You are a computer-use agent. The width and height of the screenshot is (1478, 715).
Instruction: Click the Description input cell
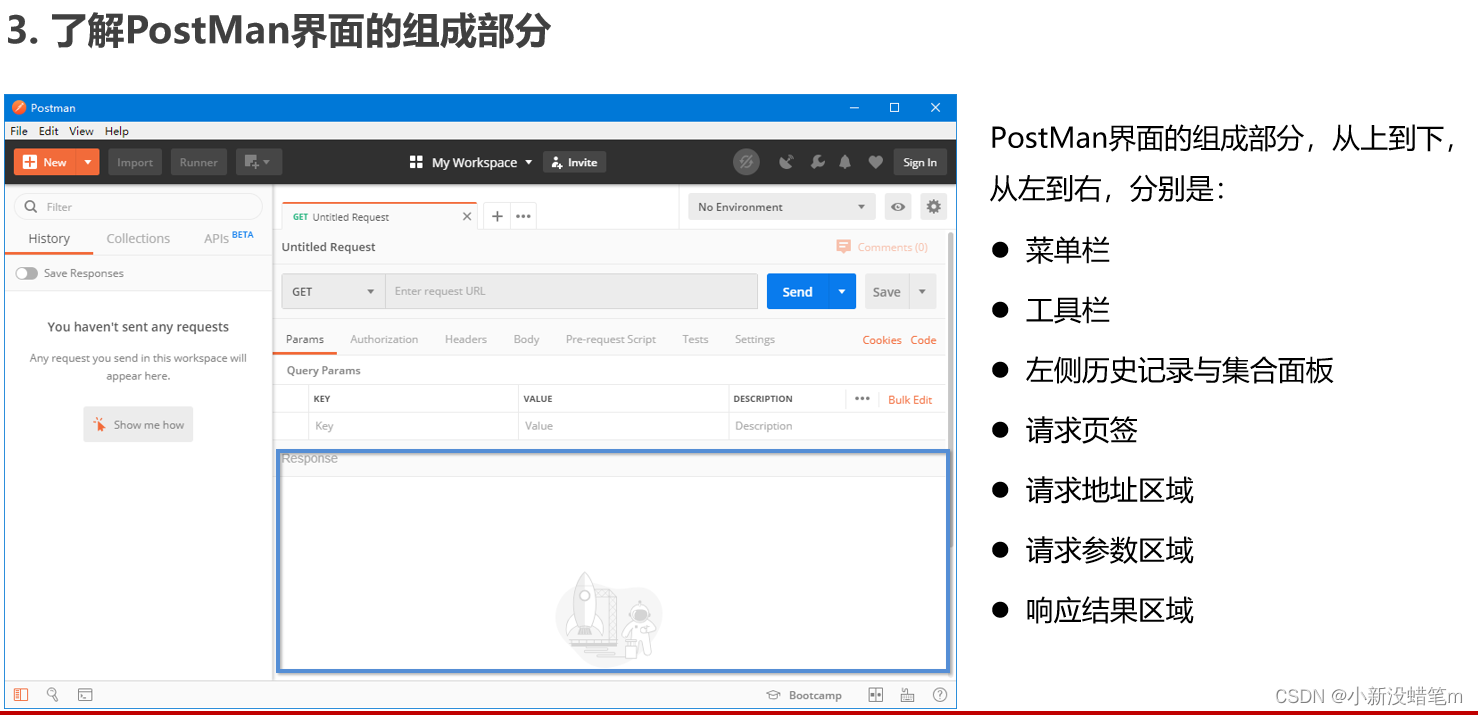[x=838, y=426]
